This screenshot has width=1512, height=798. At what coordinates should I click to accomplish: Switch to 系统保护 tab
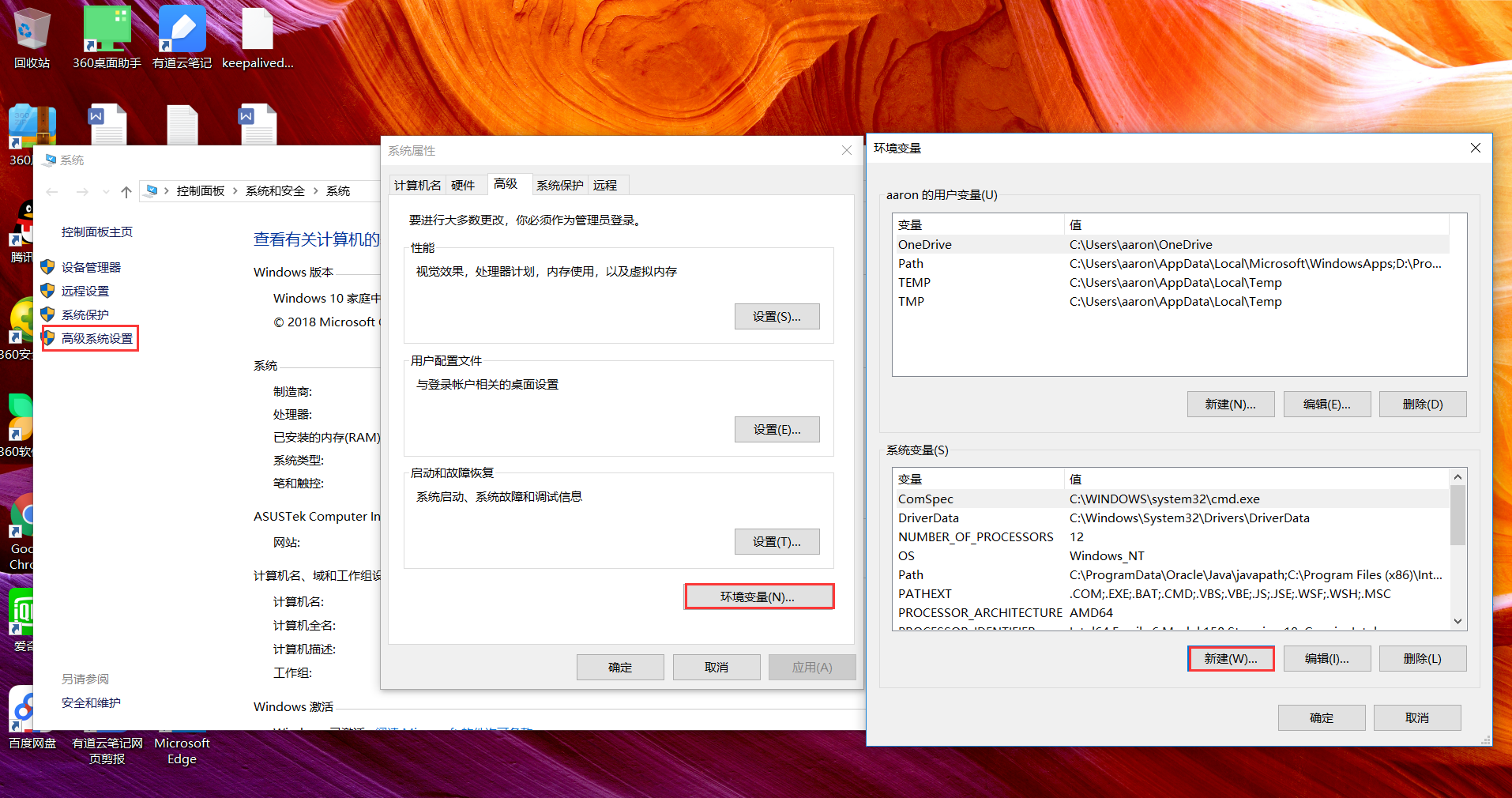coord(559,185)
